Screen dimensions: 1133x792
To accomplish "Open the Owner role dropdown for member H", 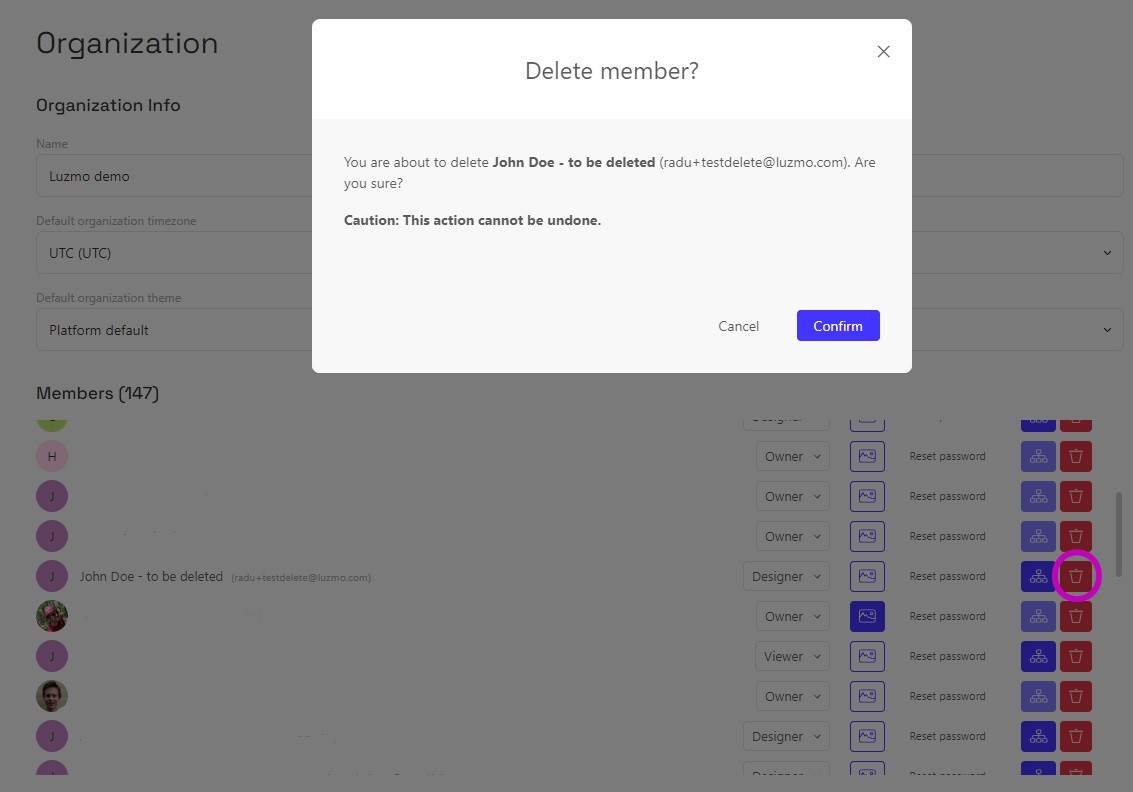I will click(792, 456).
